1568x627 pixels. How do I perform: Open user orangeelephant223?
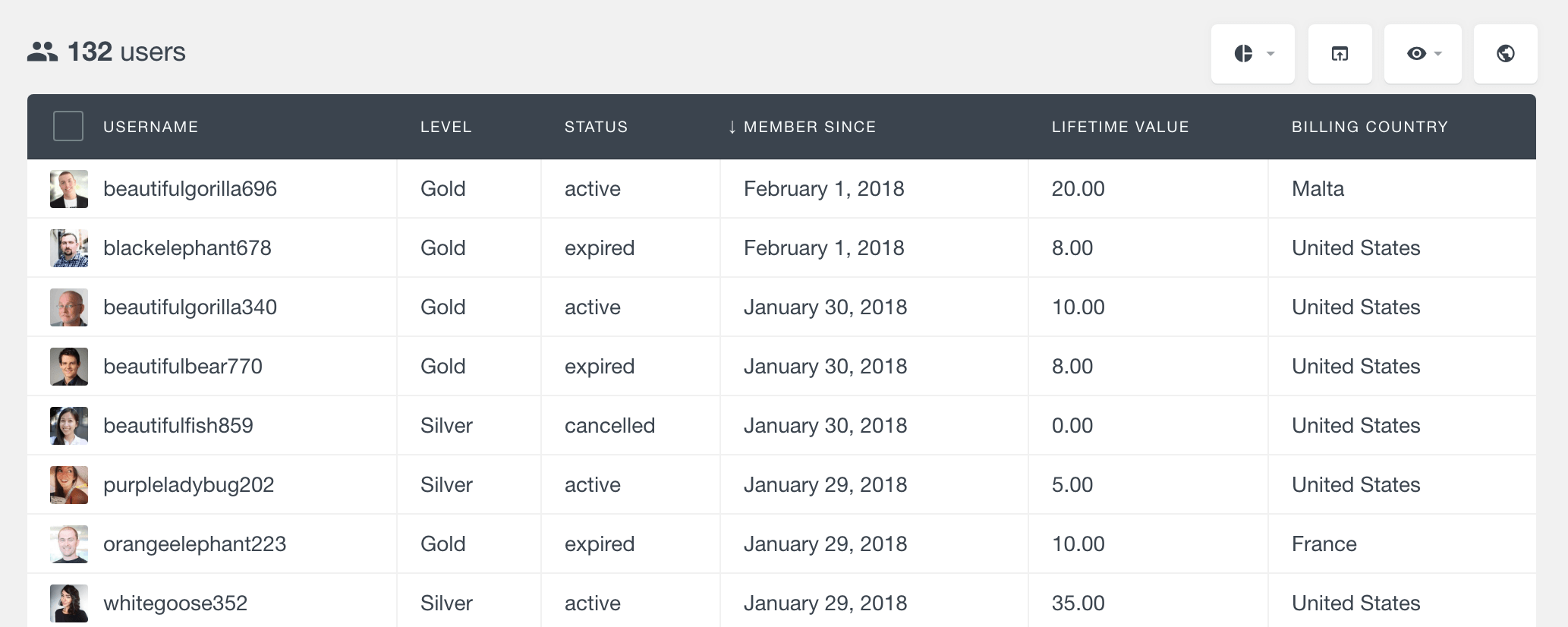point(194,544)
